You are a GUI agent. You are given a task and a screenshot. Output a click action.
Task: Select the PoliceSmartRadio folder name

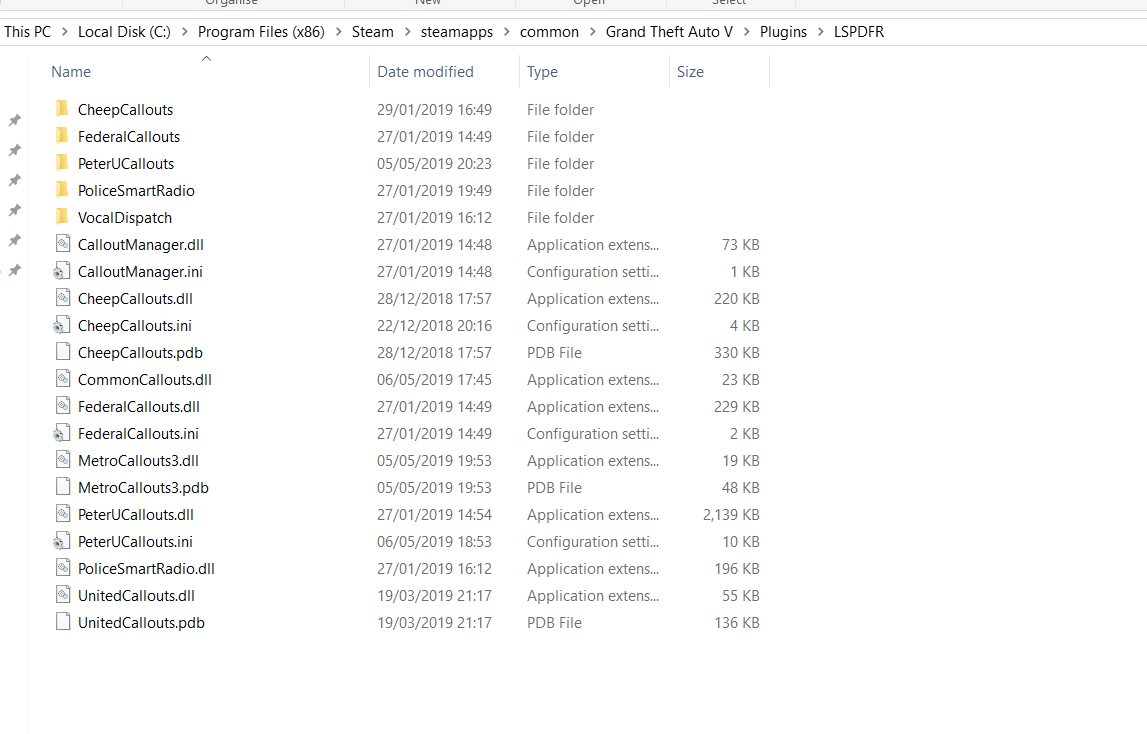pos(136,190)
